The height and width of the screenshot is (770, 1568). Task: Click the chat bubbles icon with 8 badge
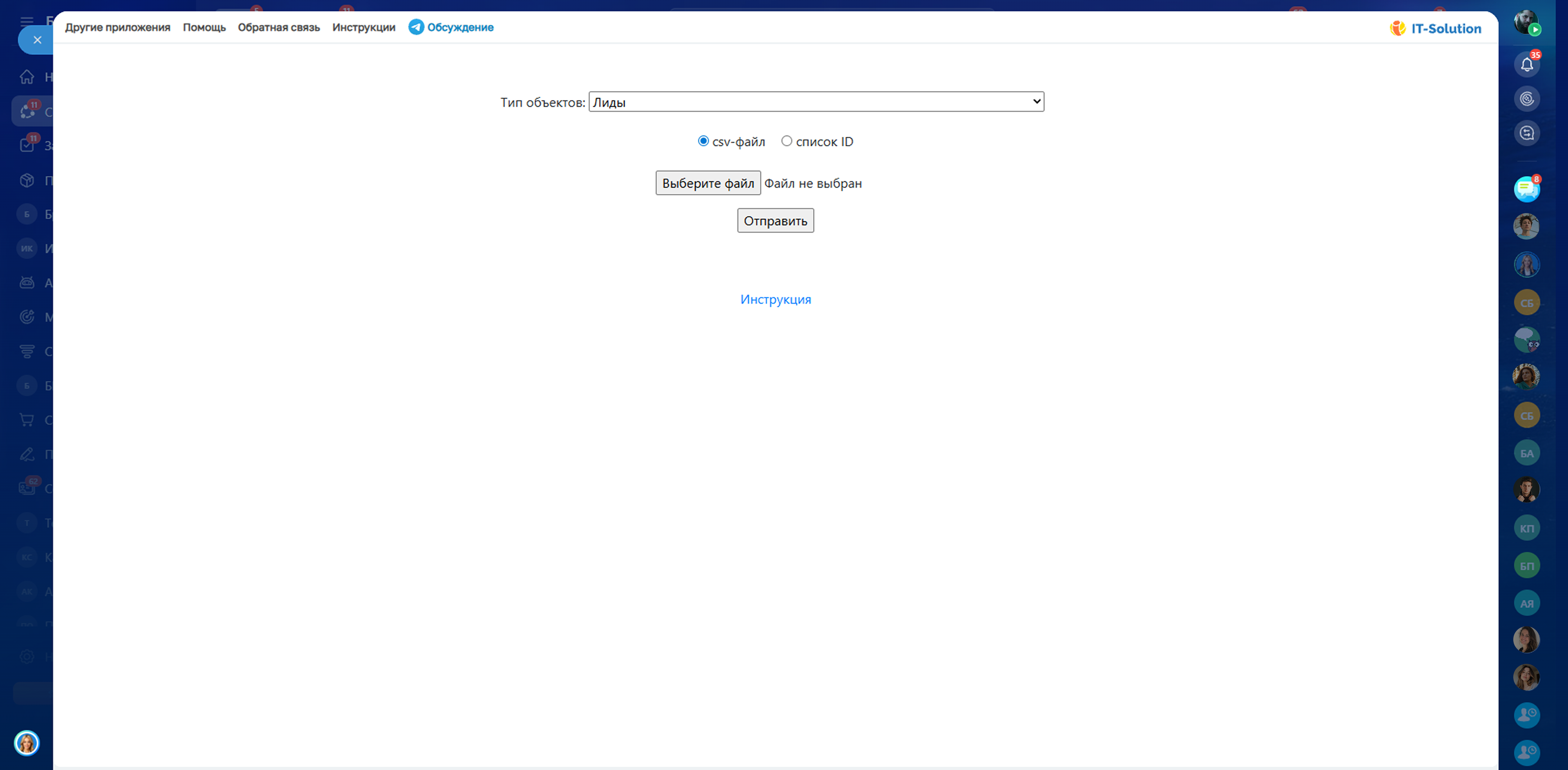coord(1526,189)
